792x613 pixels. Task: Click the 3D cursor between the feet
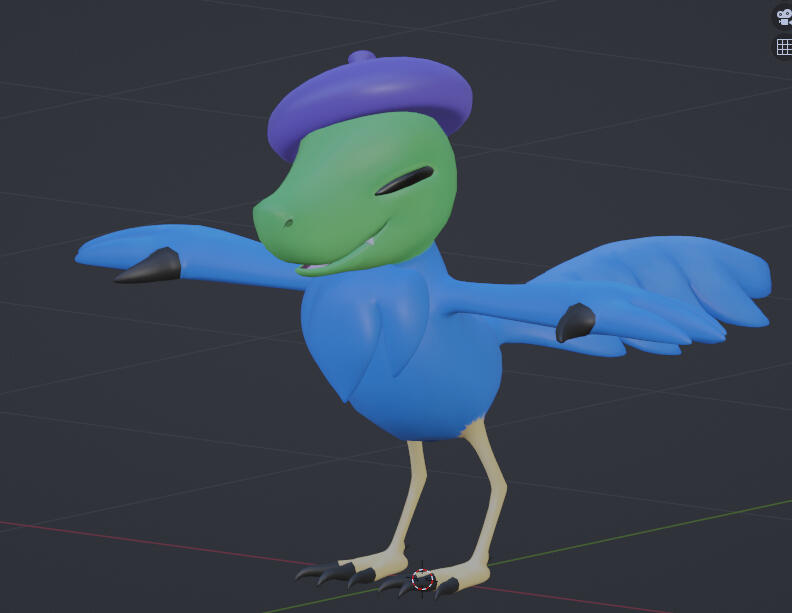click(423, 579)
